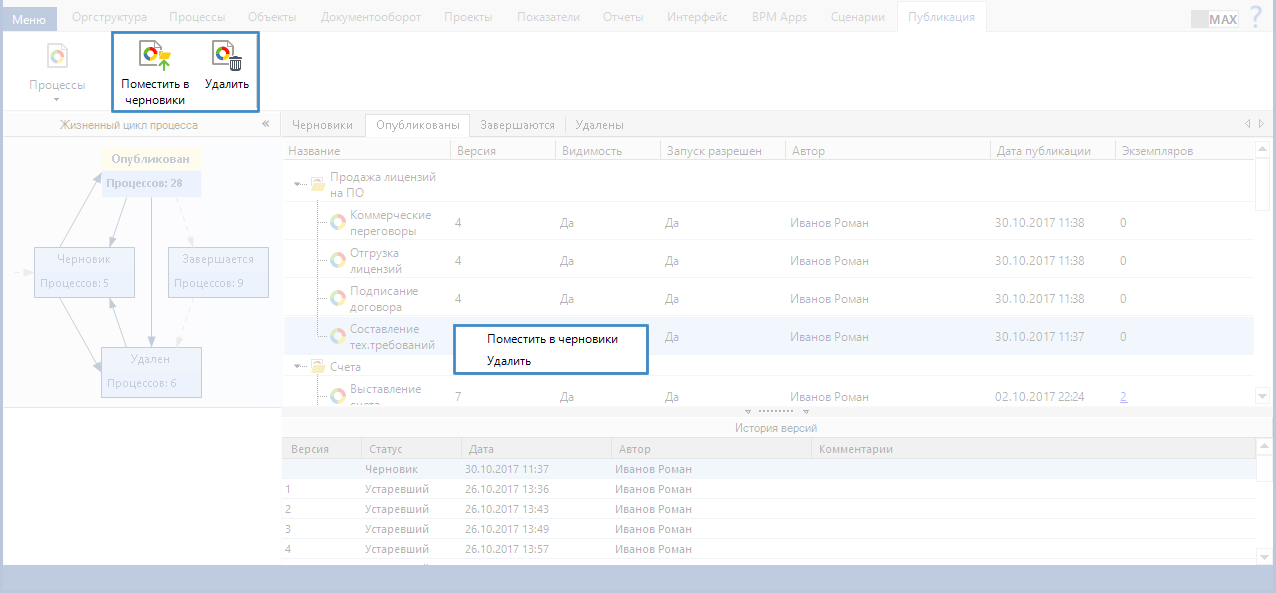Open the instances link '2'
Screen dimensions: 1276x593
coord(1123,397)
